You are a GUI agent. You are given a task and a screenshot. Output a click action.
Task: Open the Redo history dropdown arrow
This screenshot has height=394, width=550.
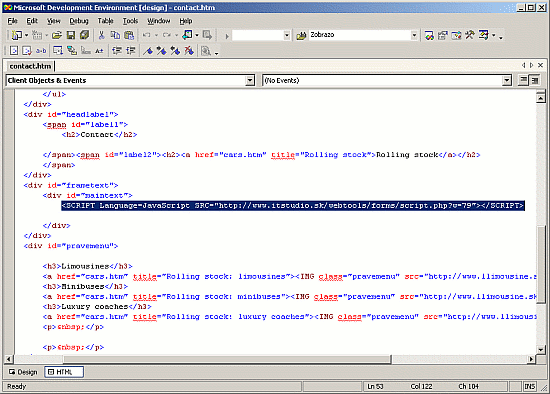pos(176,35)
